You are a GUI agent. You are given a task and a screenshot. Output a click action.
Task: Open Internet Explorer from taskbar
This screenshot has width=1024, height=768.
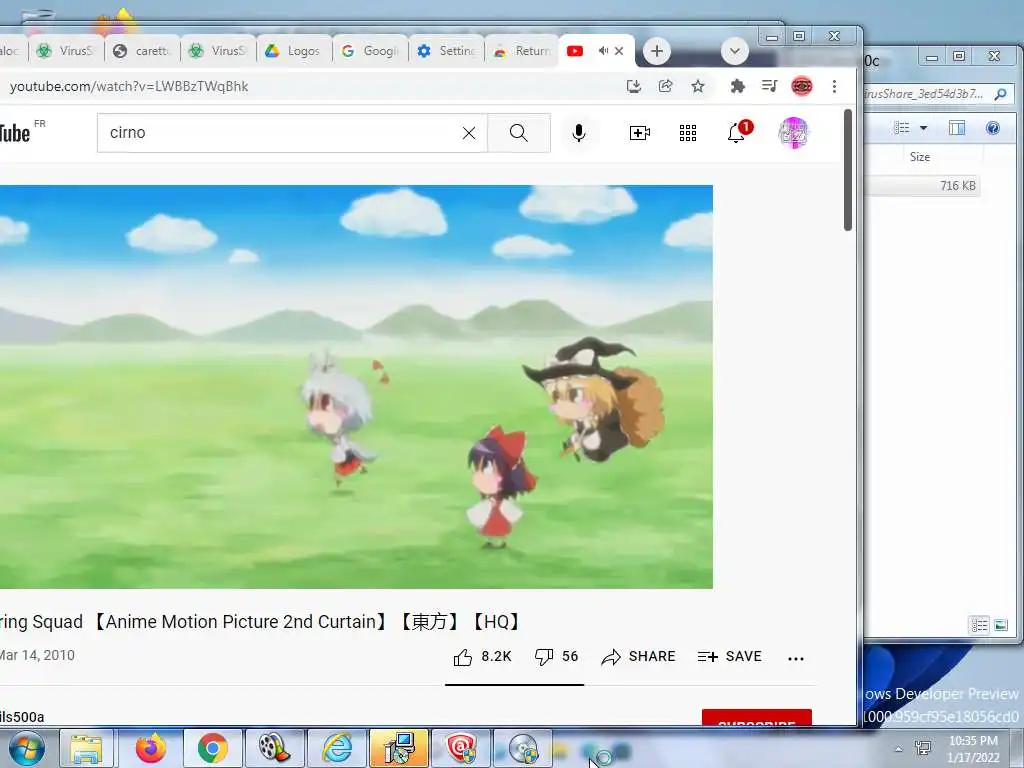[x=337, y=748]
